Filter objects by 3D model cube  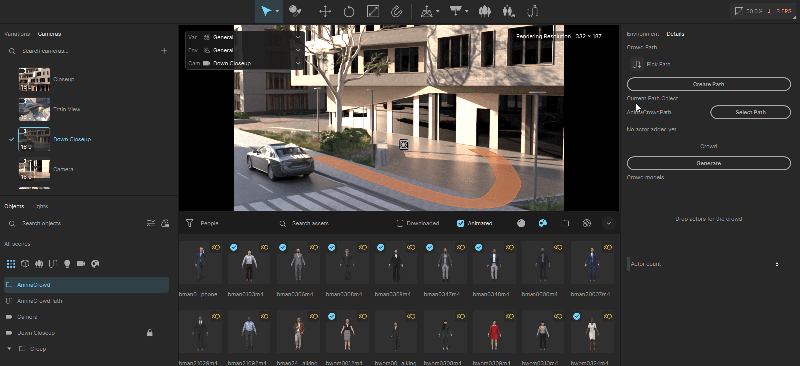[x=25, y=264]
